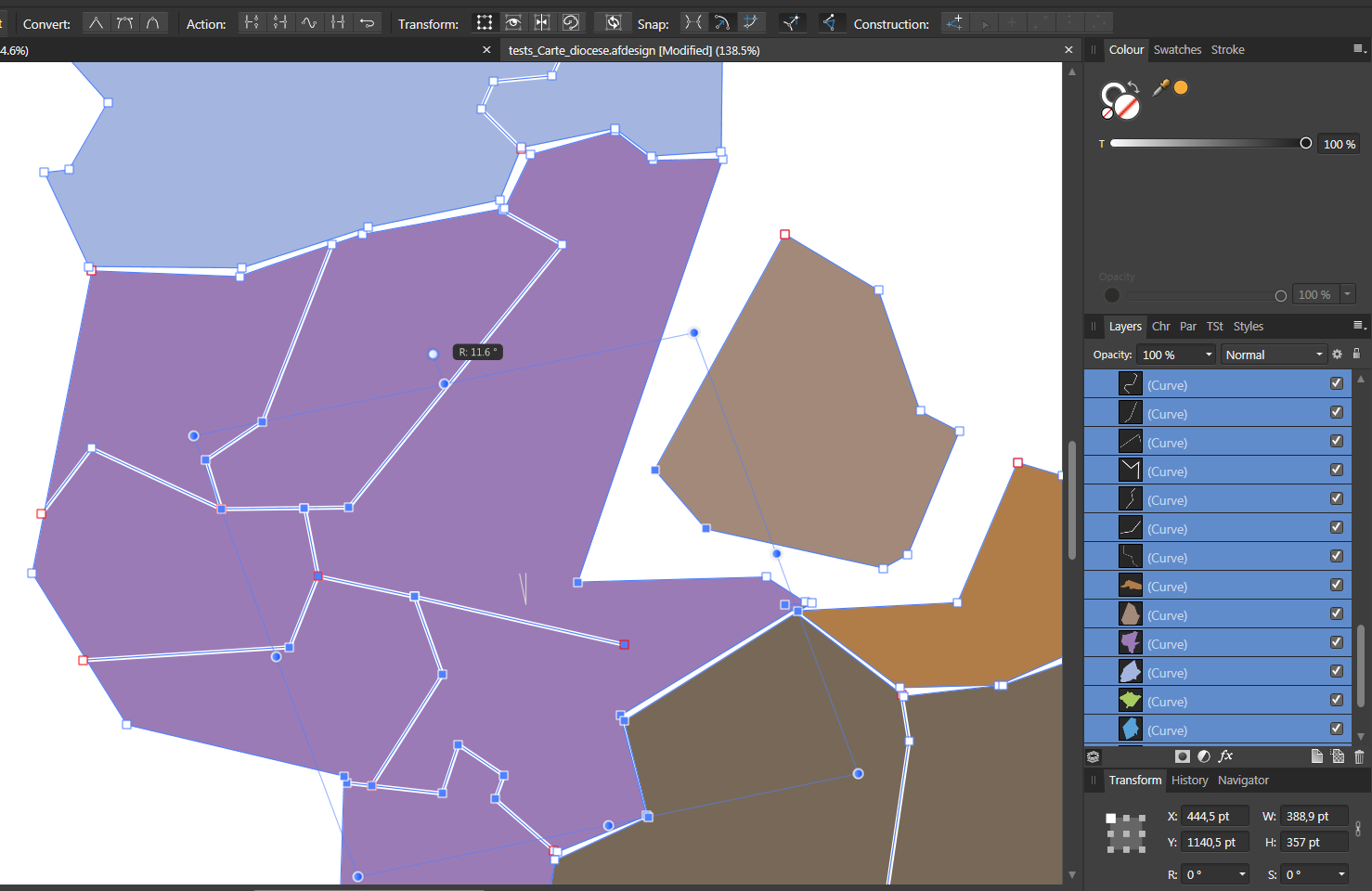
Task: Click the Reverse Curves action icon
Action: pyautogui.click(x=368, y=23)
